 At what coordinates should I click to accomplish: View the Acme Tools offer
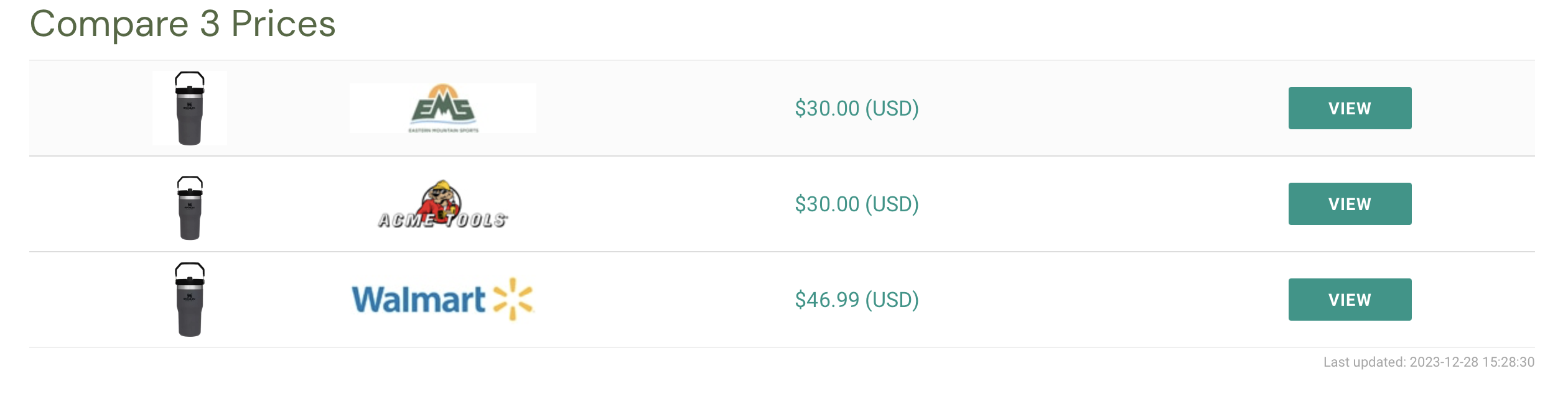click(x=1350, y=204)
